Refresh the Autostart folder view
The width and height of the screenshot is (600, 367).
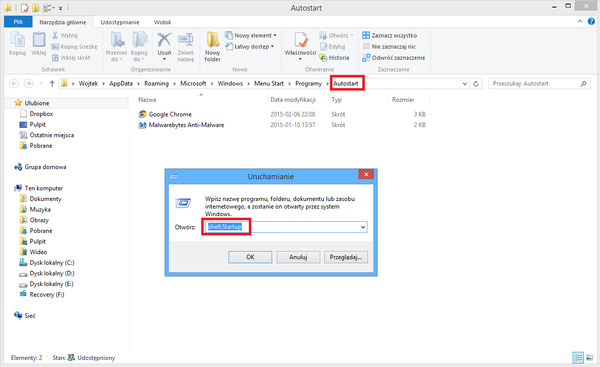pos(476,83)
